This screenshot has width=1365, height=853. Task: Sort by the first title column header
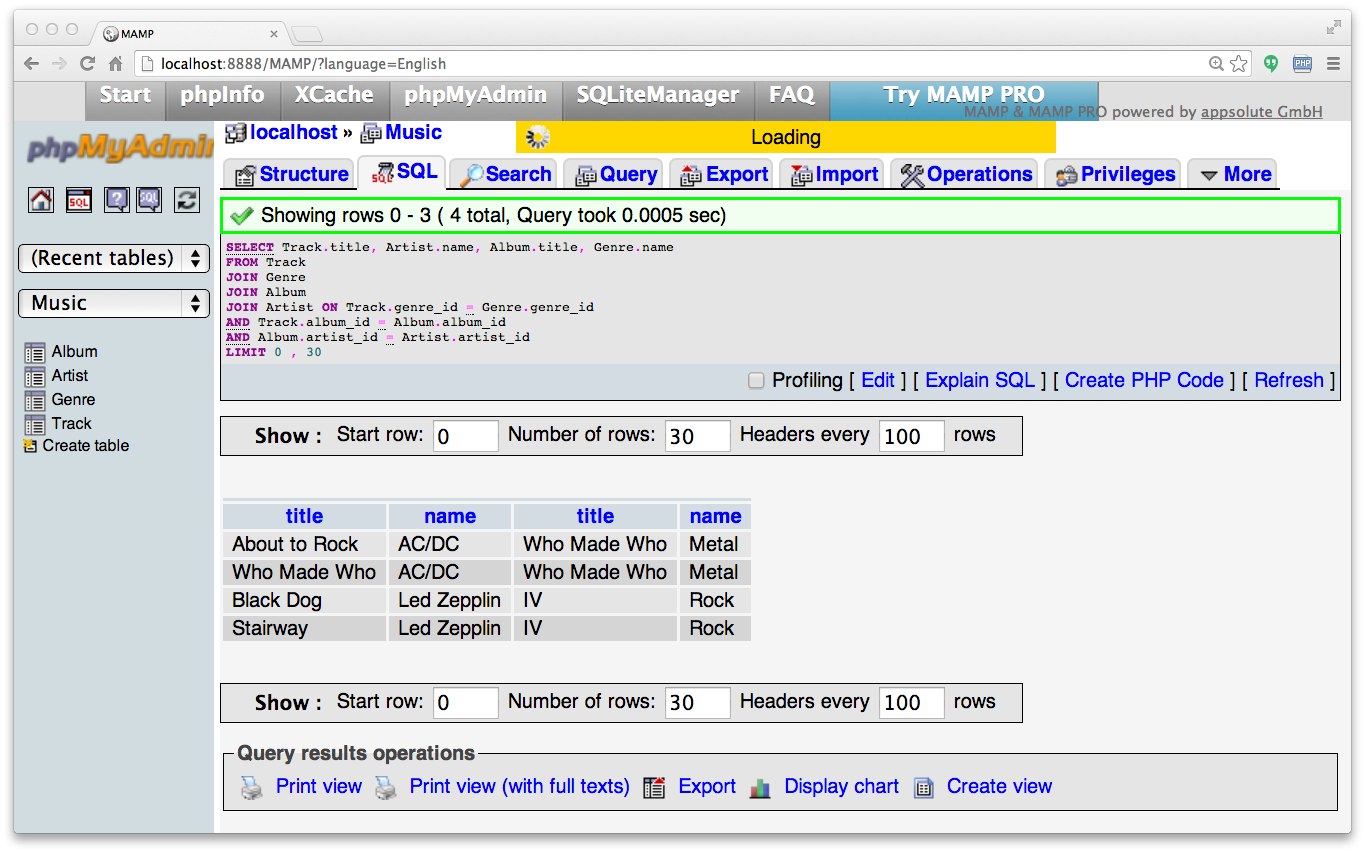[304, 516]
